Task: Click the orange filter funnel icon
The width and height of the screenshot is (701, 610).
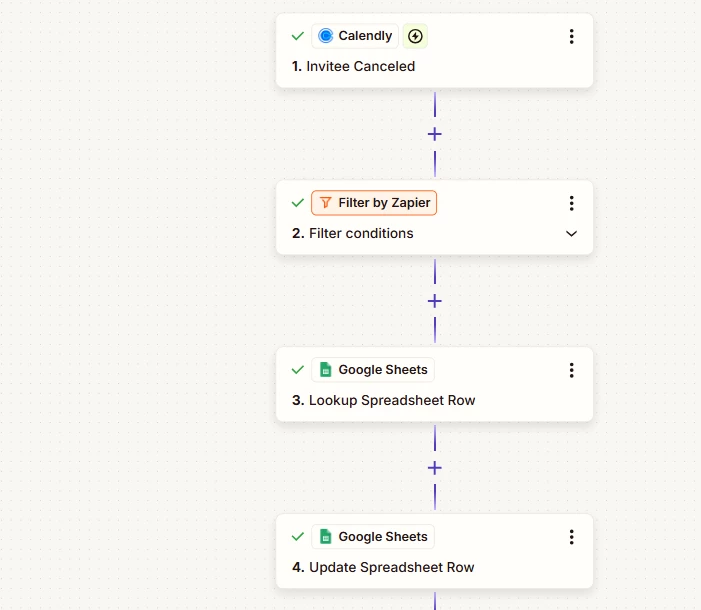Action: pos(326,203)
